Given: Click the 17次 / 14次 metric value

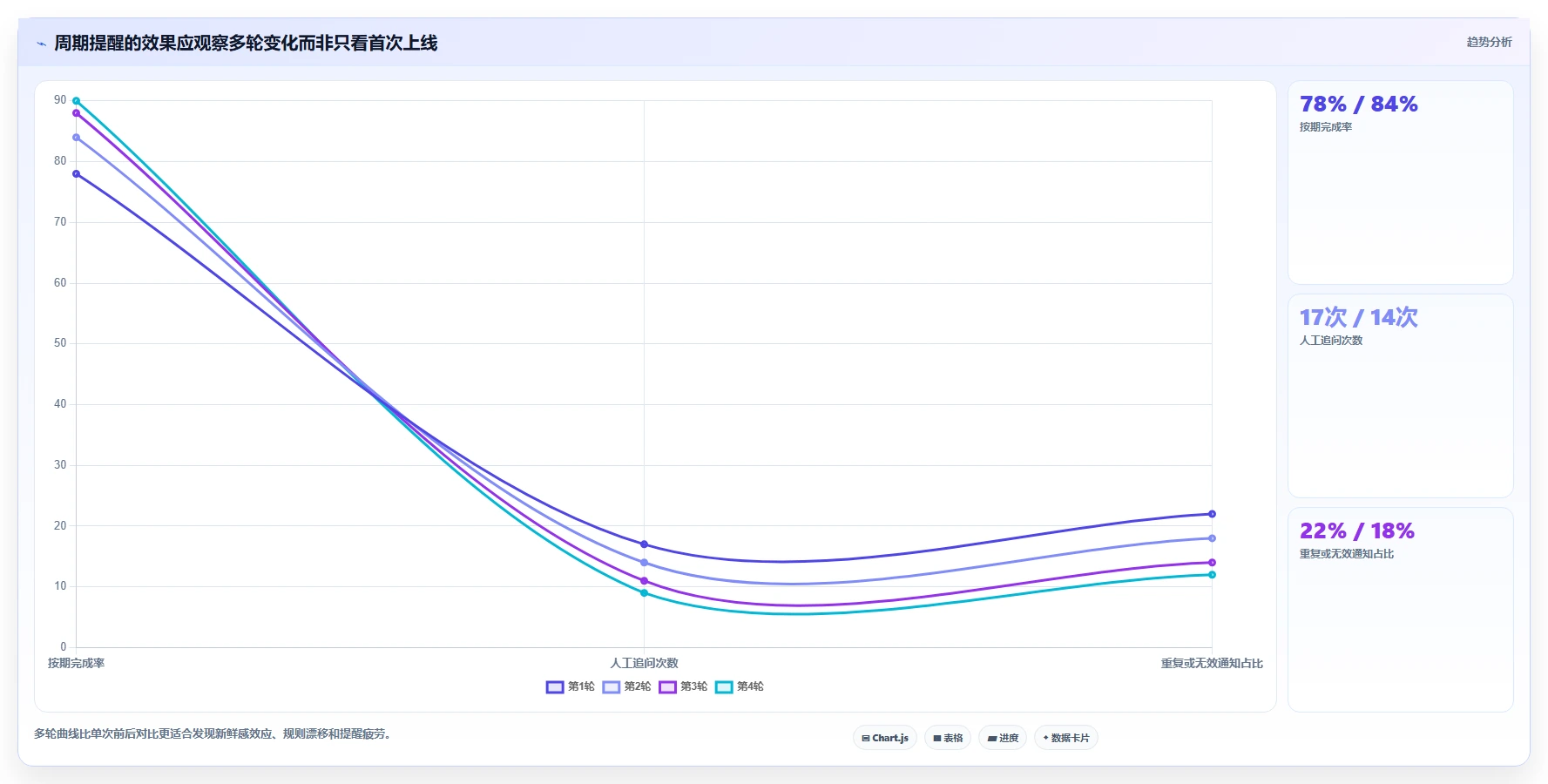Looking at the screenshot, I should 1359,318.
